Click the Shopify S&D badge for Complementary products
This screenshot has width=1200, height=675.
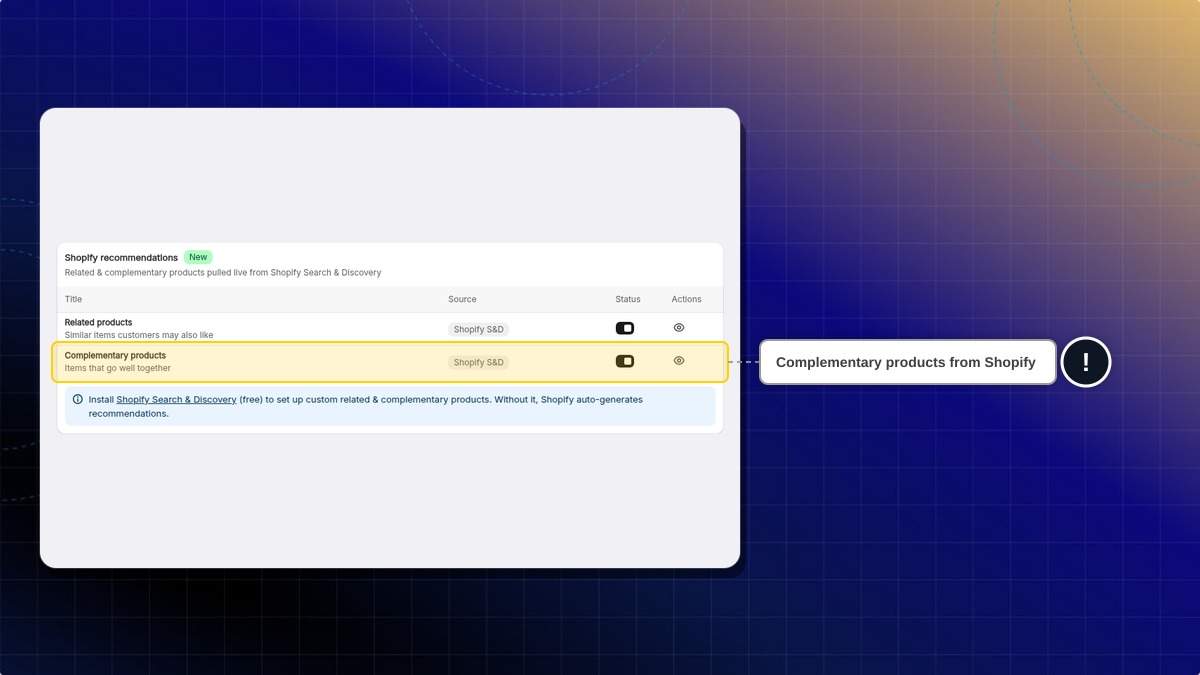478,362
